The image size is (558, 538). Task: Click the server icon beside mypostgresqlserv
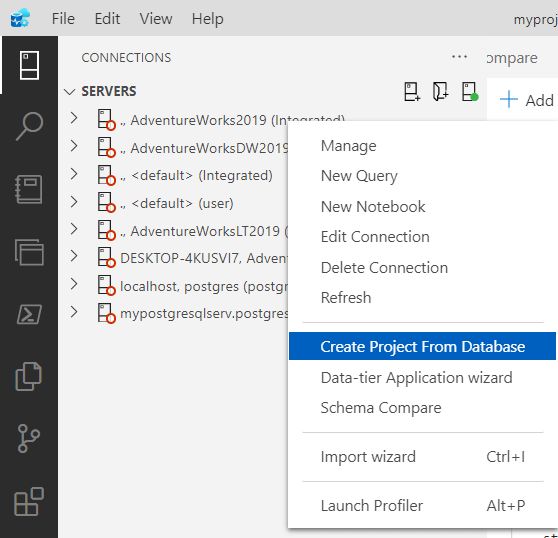106,313
